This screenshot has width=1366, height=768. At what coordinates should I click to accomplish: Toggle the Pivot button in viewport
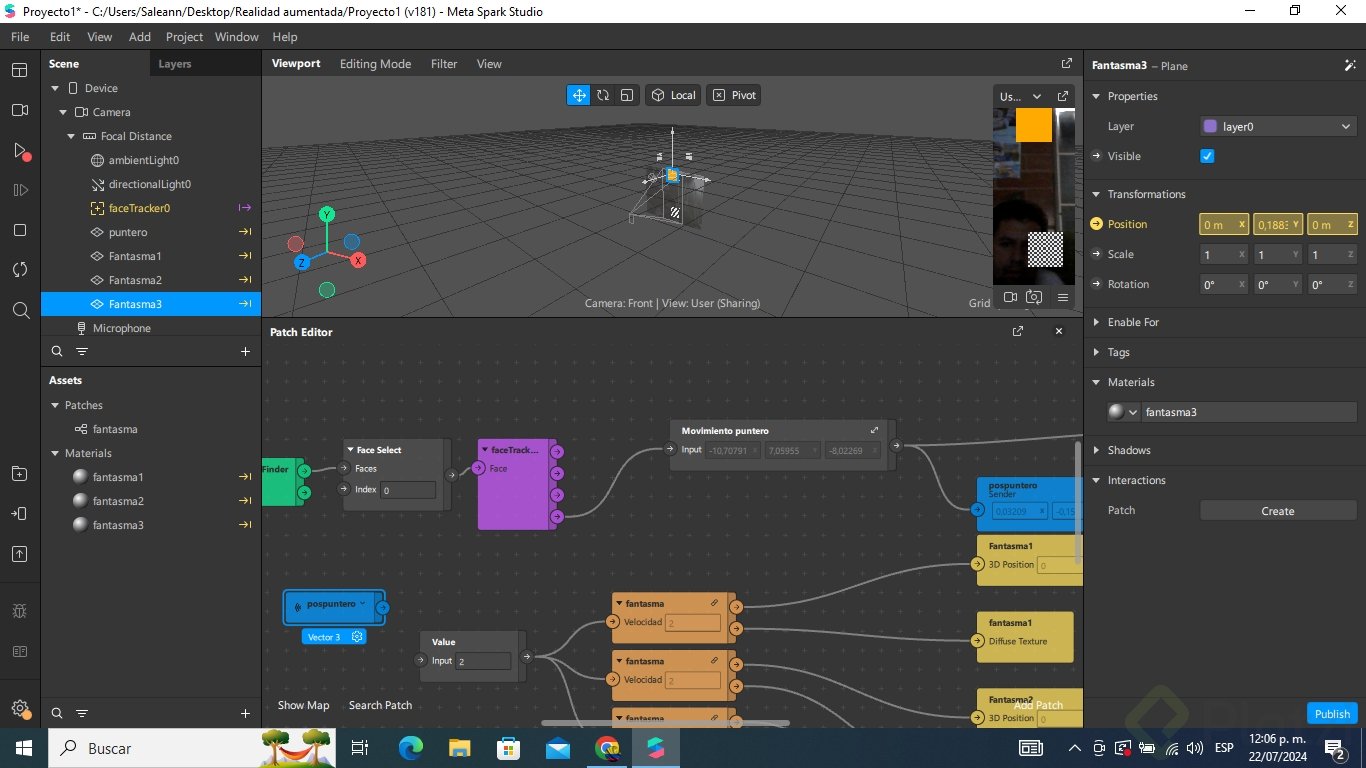pyautogui.click(x=734, y=95)
